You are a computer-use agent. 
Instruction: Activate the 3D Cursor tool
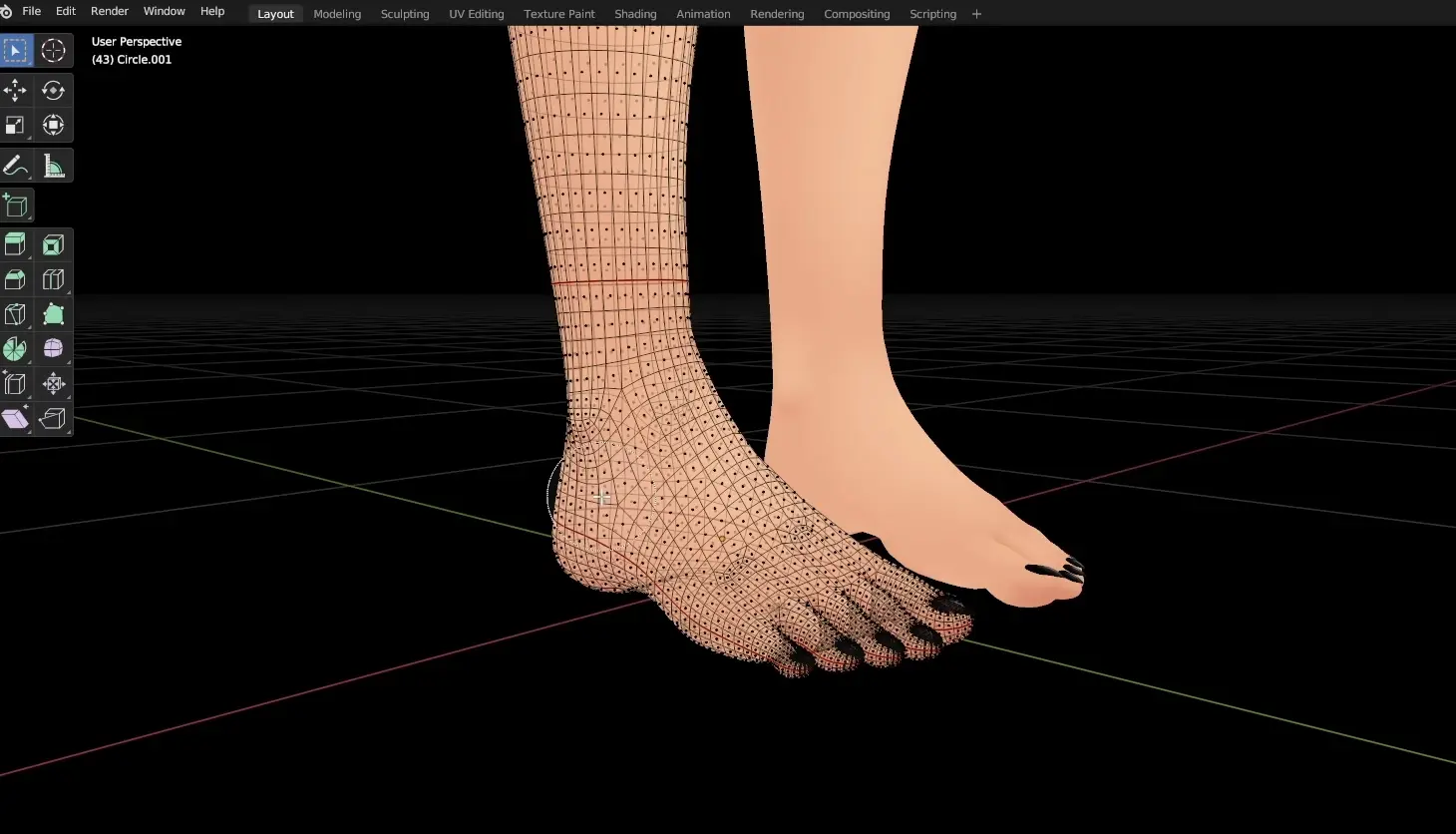click(54, 50)
